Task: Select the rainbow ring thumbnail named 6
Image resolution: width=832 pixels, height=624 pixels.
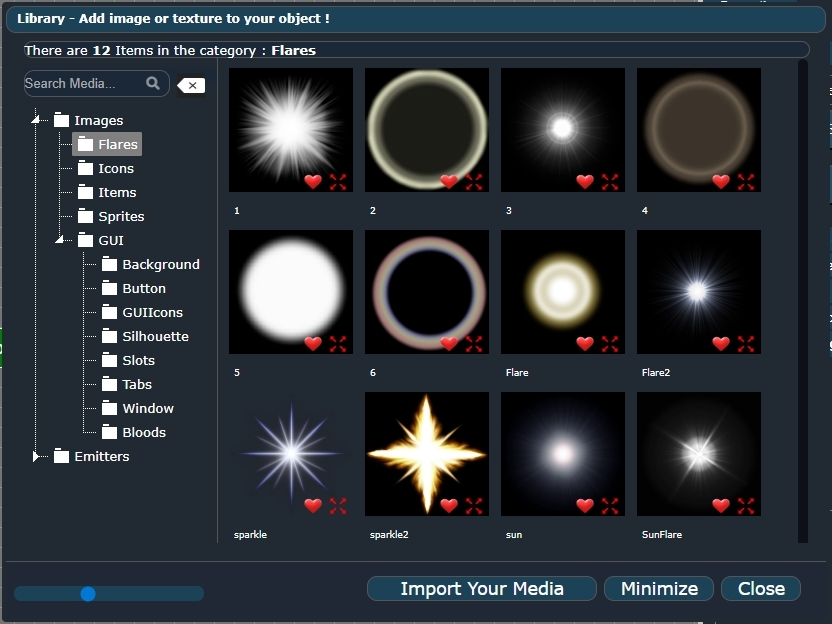Action: click(427, 292)
